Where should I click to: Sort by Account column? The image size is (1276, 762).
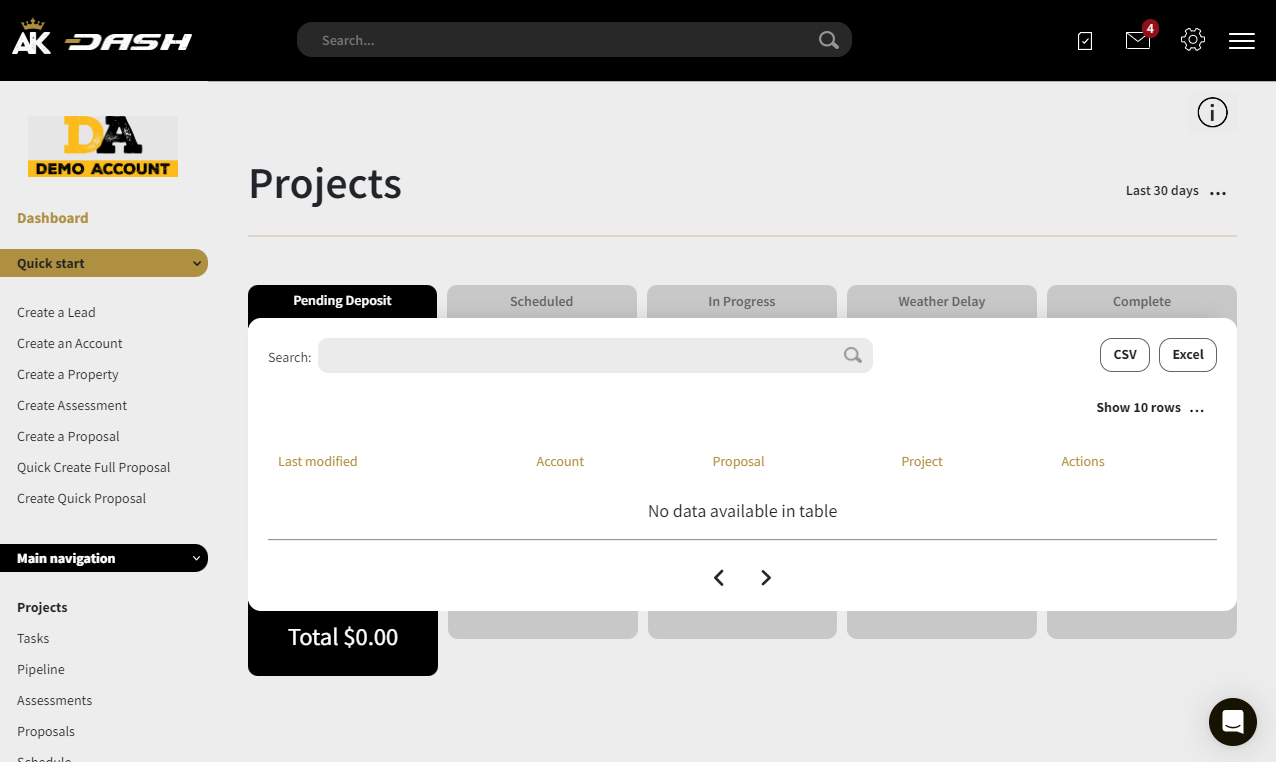click(560, 462)
